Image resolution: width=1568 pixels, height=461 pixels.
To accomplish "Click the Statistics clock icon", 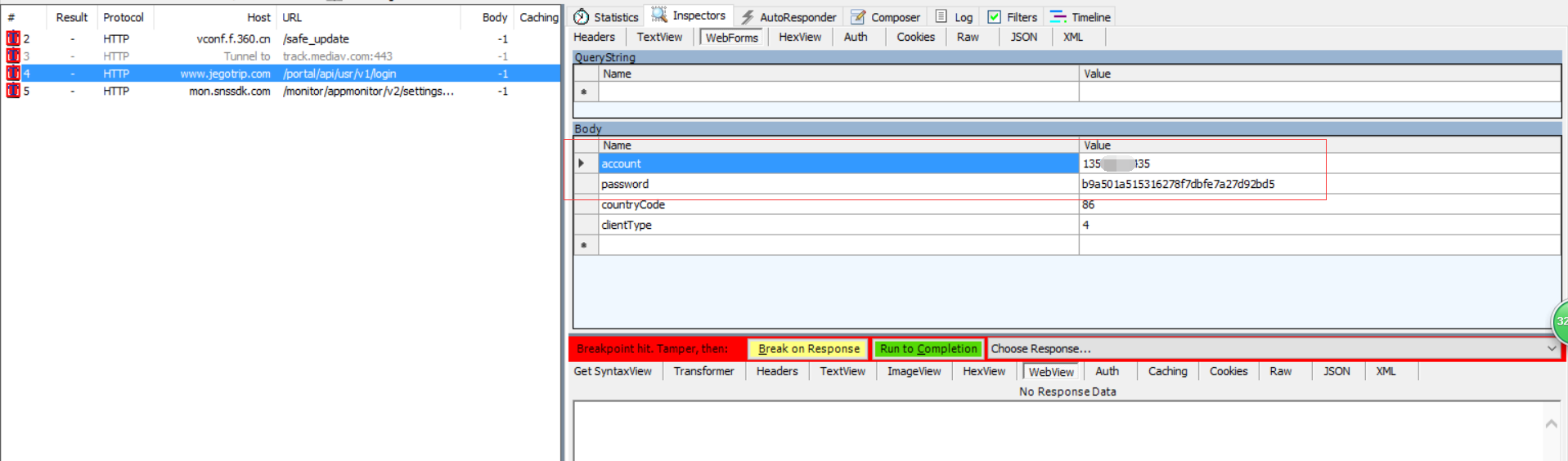I will pos(582,17).
